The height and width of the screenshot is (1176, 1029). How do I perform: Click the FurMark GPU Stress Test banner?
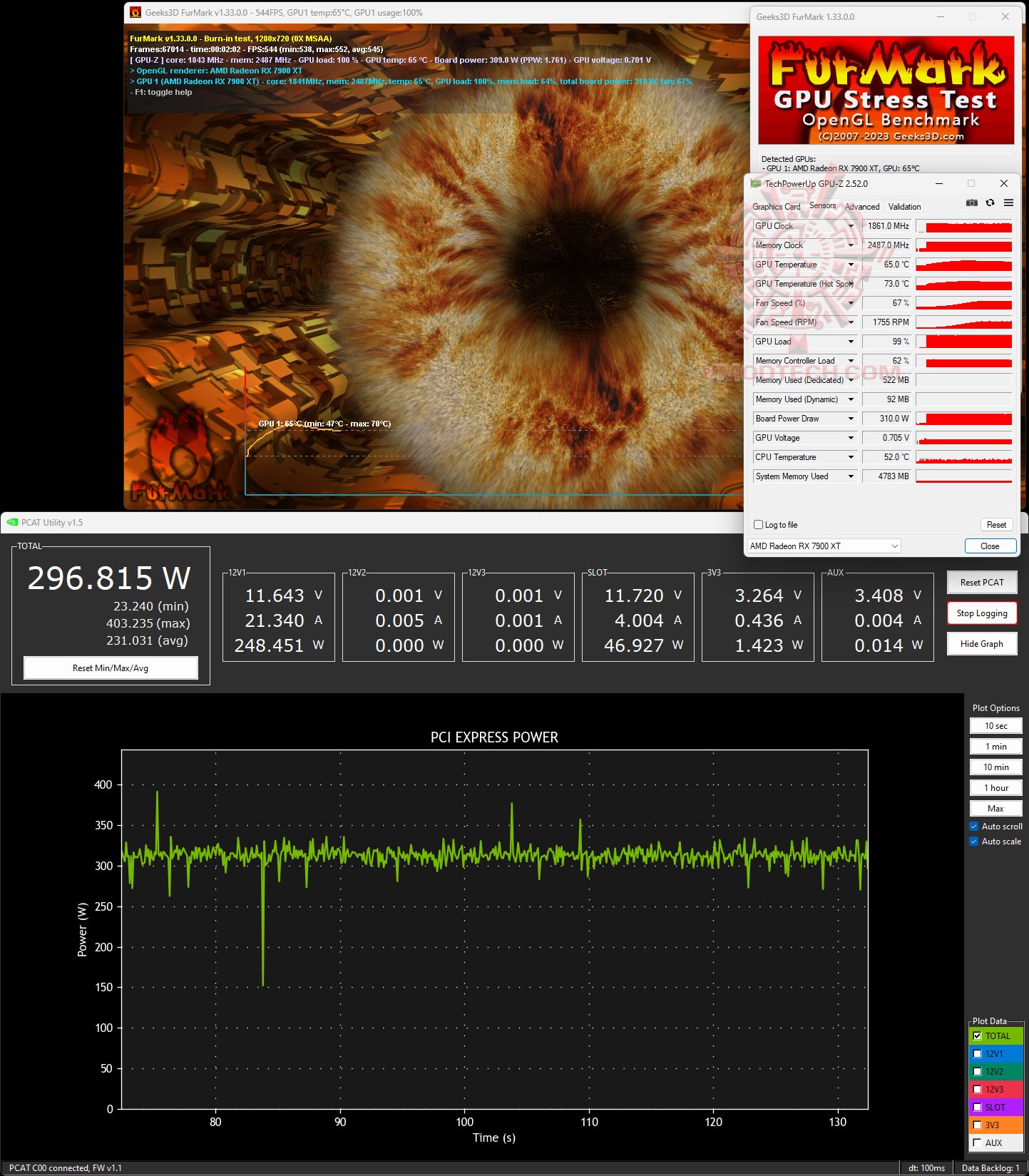click(886, 91)
